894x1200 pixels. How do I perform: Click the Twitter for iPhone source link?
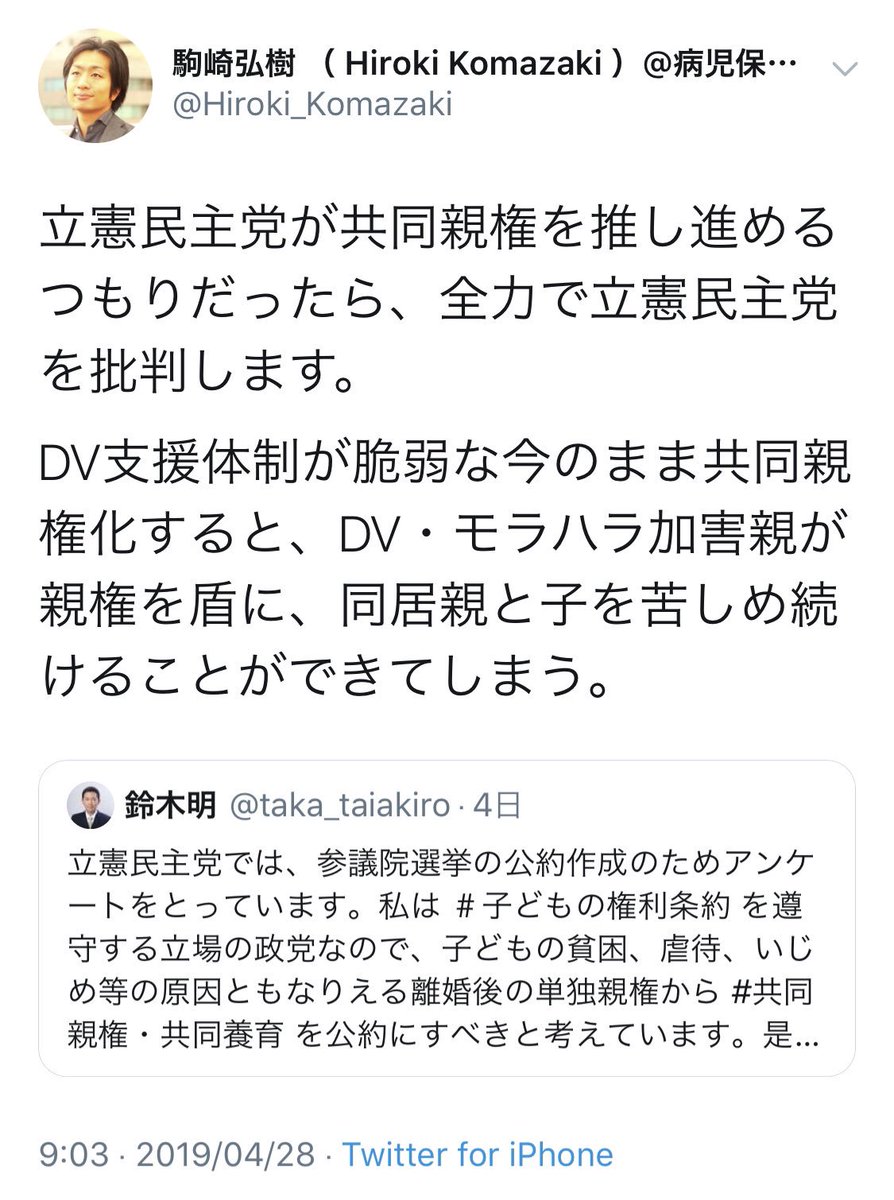point(477,1155)
